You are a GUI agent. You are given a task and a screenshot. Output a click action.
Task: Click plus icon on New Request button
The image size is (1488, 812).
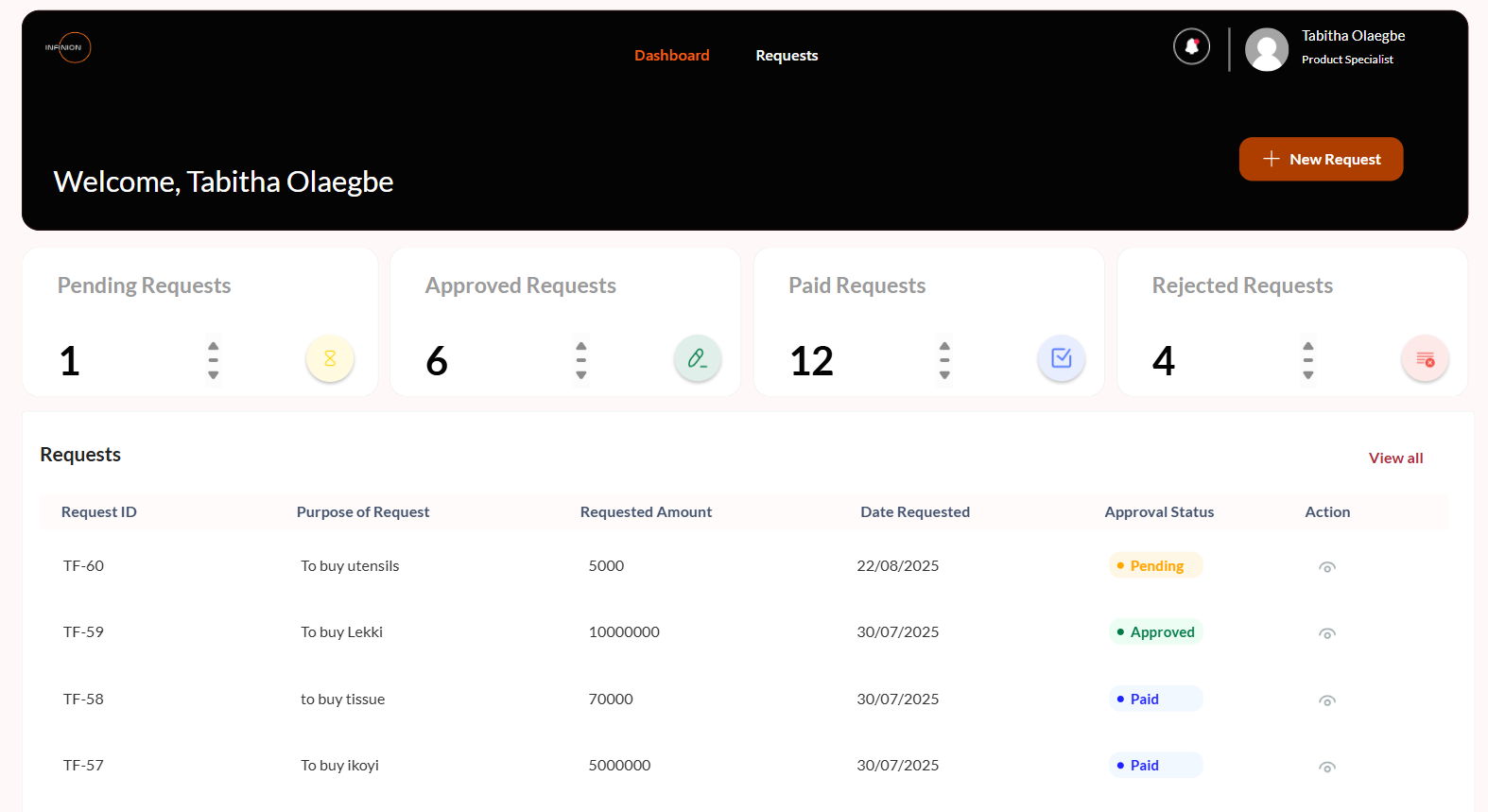[x=1272, y=159]
